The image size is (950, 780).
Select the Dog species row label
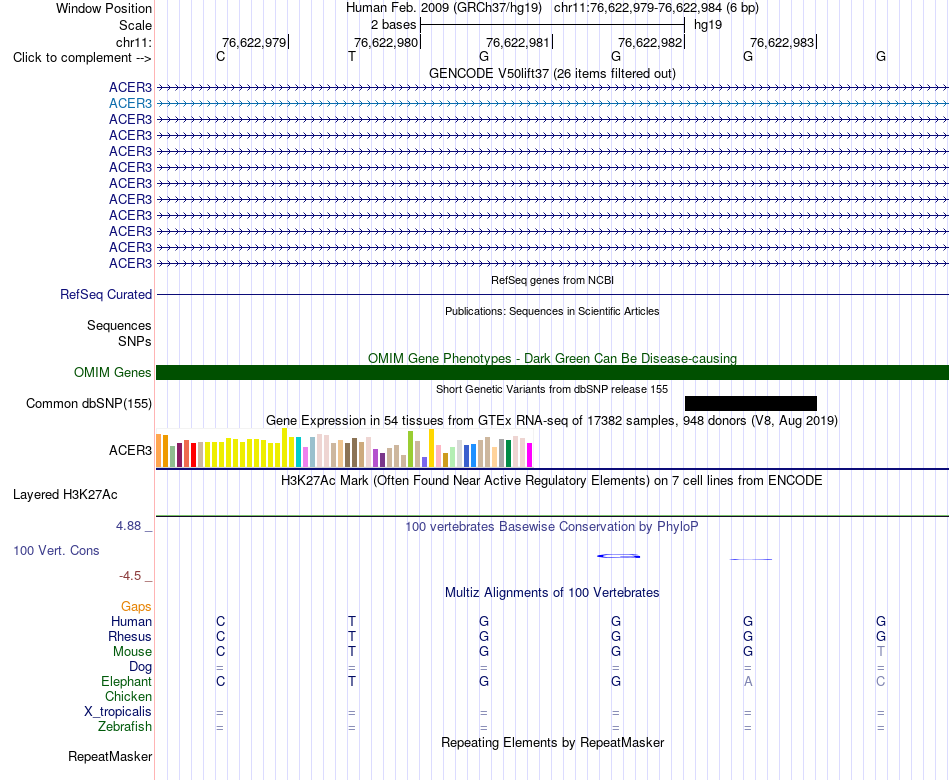[x=140, y=667]
